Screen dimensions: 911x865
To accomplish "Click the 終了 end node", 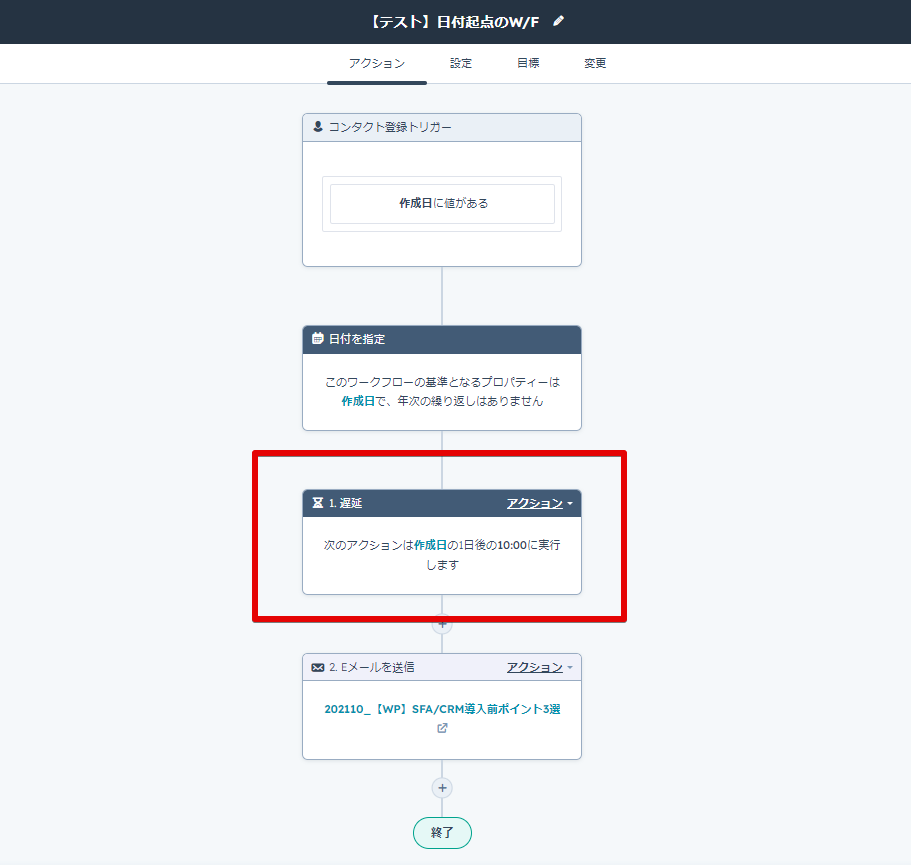I will click(x=442, y=832).
